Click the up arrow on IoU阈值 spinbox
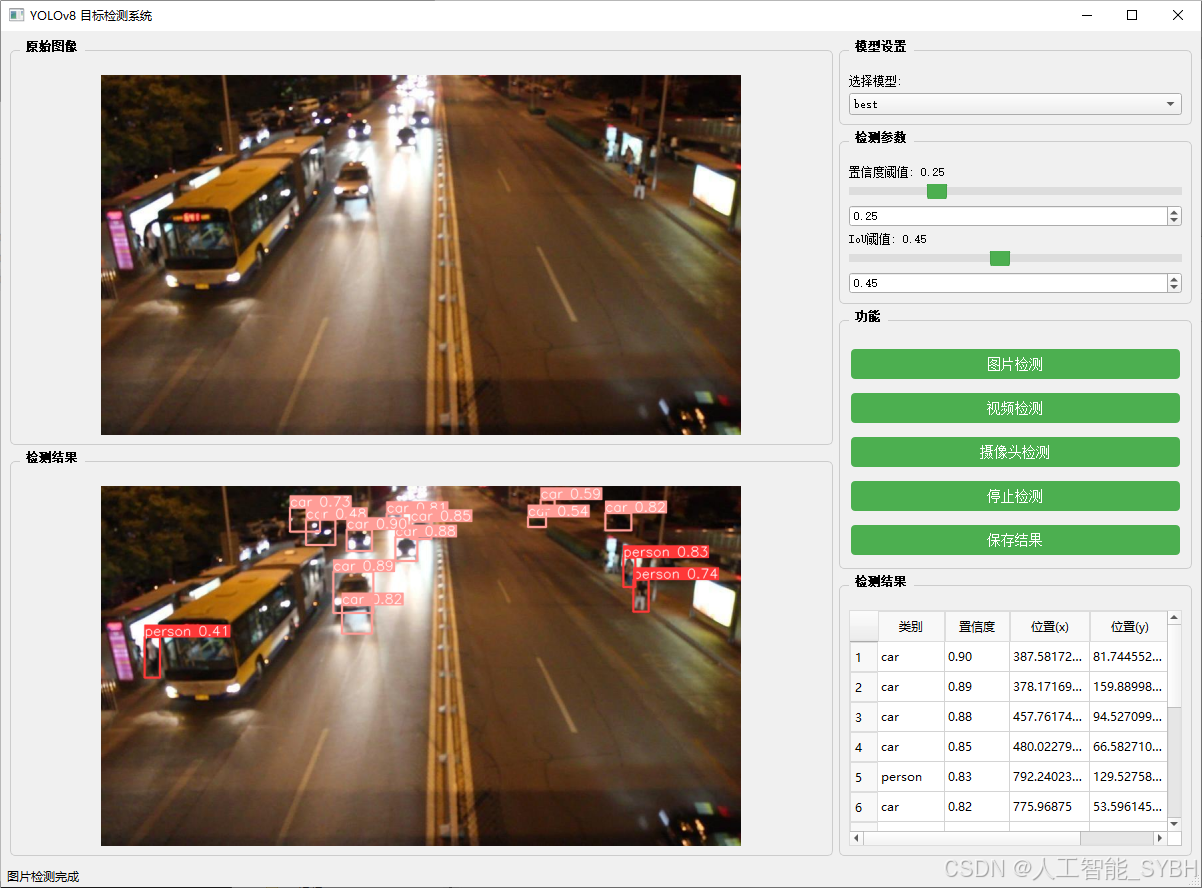Image resolution: width=1202 pixels, height=888 pixels. [1172, 278]
